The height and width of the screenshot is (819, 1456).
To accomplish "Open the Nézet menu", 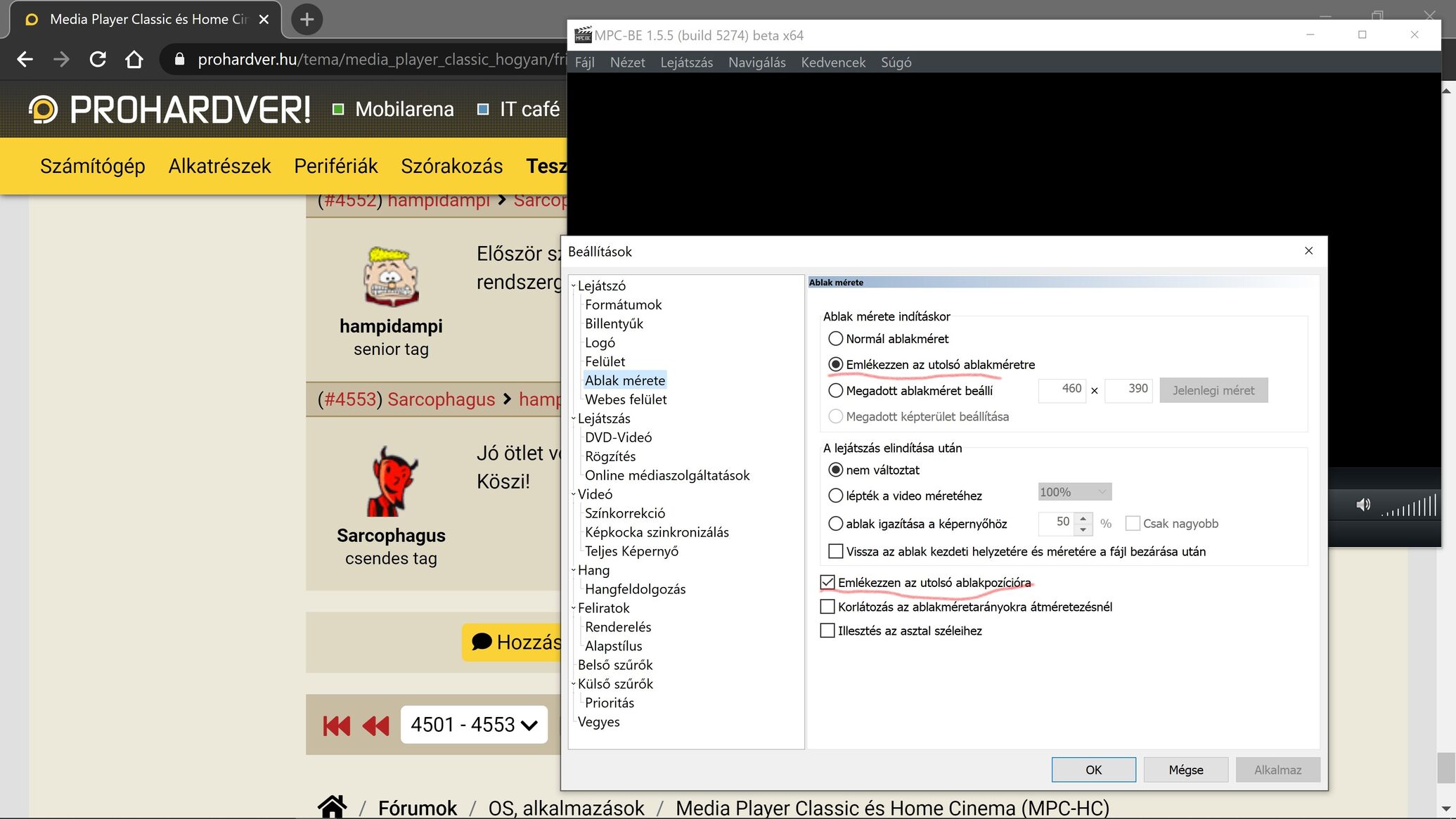I will coord(627,62).
